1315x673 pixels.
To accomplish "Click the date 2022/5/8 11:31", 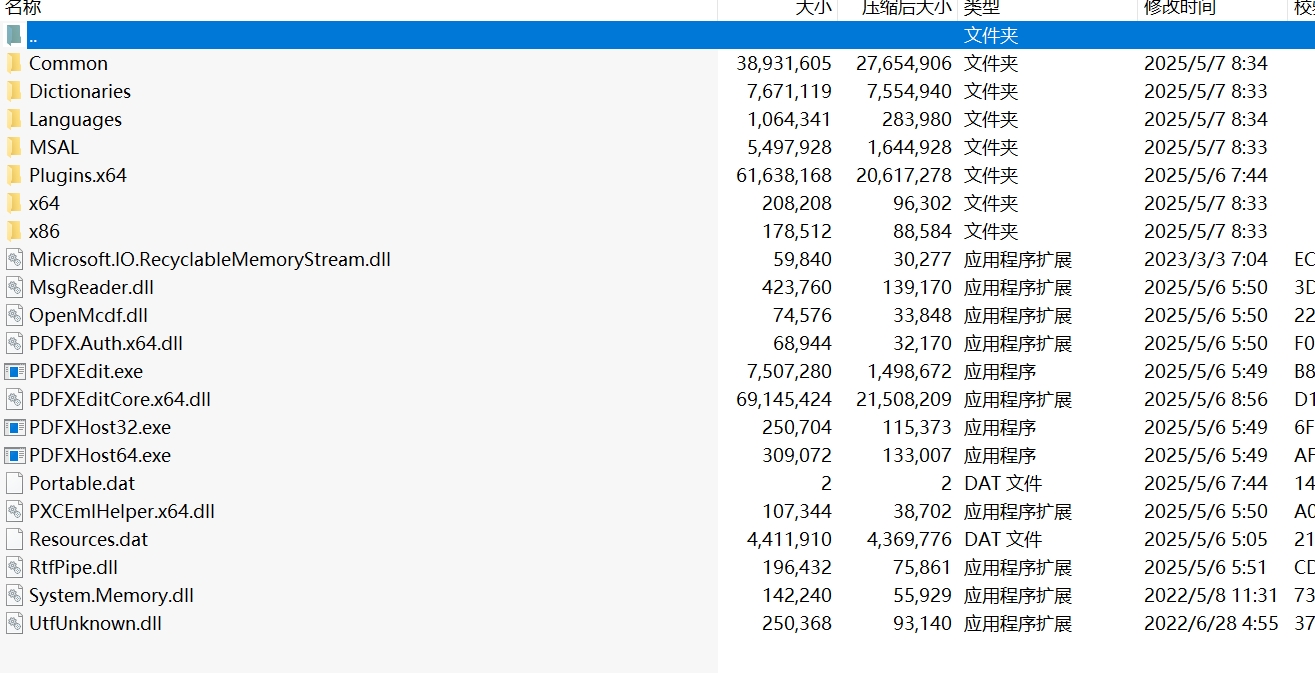I will click(1211, 595).
